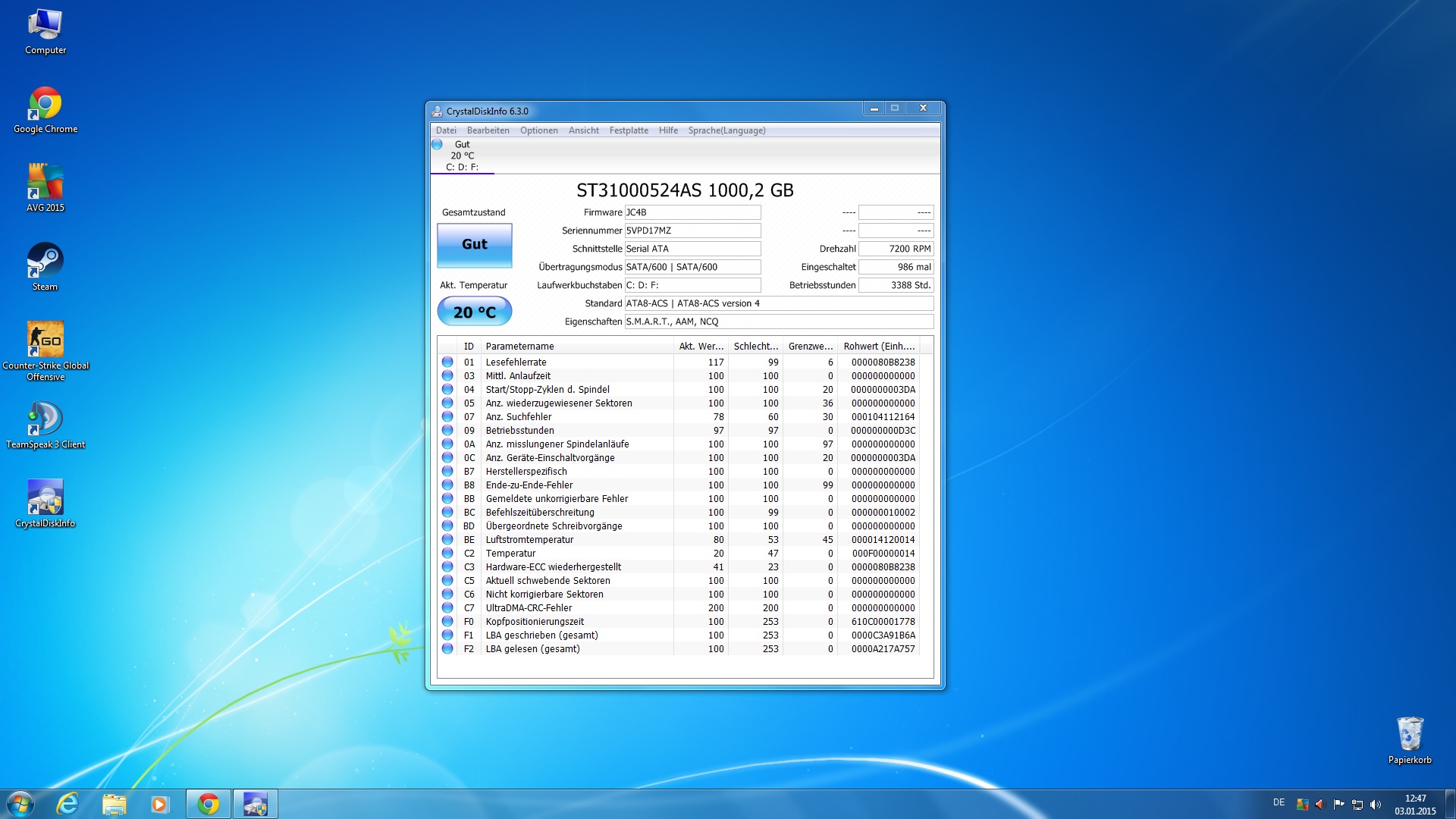Image resolution: width=1456 pixels, height=819 pixels.
Task: Open the CrystalDiskInfo desktop shortcut
Action: (45, 498)
